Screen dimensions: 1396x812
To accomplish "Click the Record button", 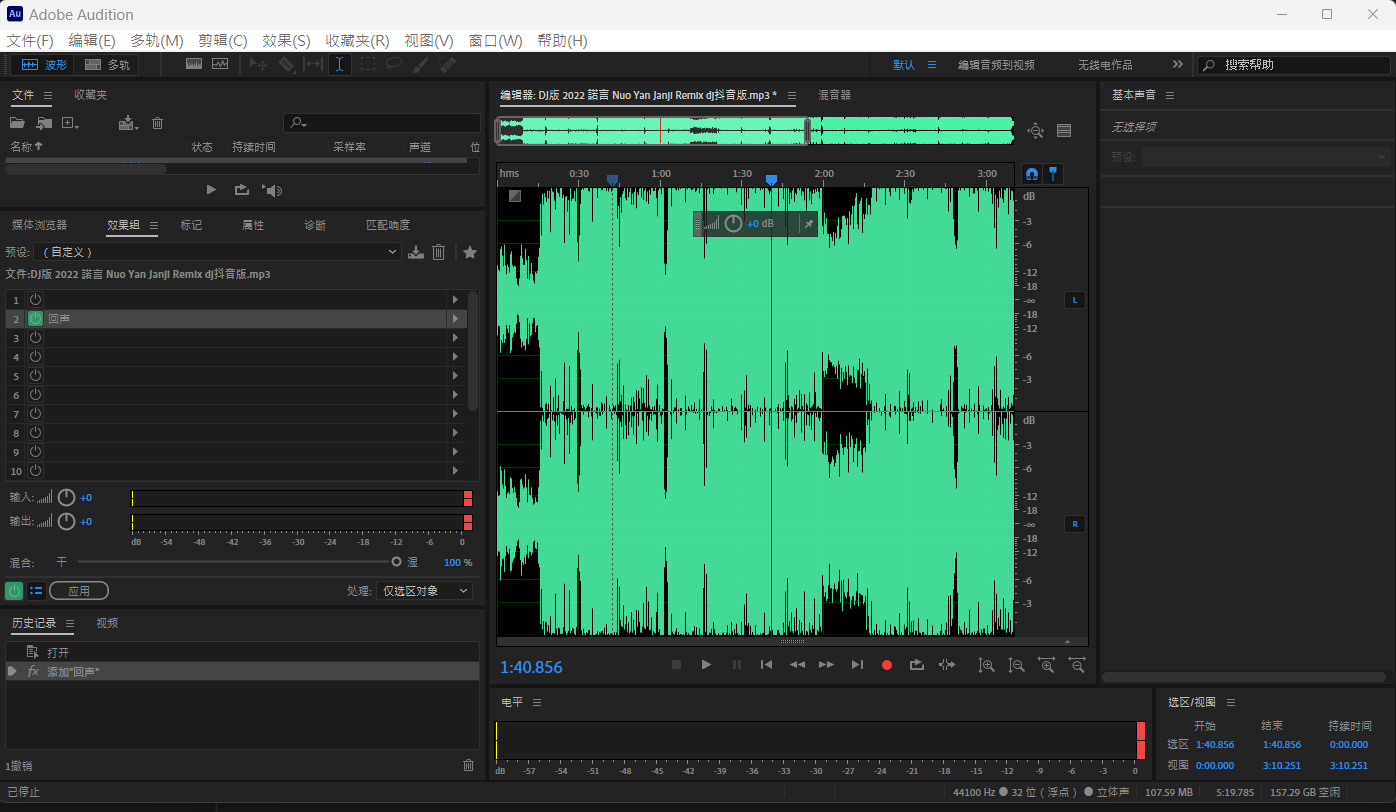I will tap(886, 664).
